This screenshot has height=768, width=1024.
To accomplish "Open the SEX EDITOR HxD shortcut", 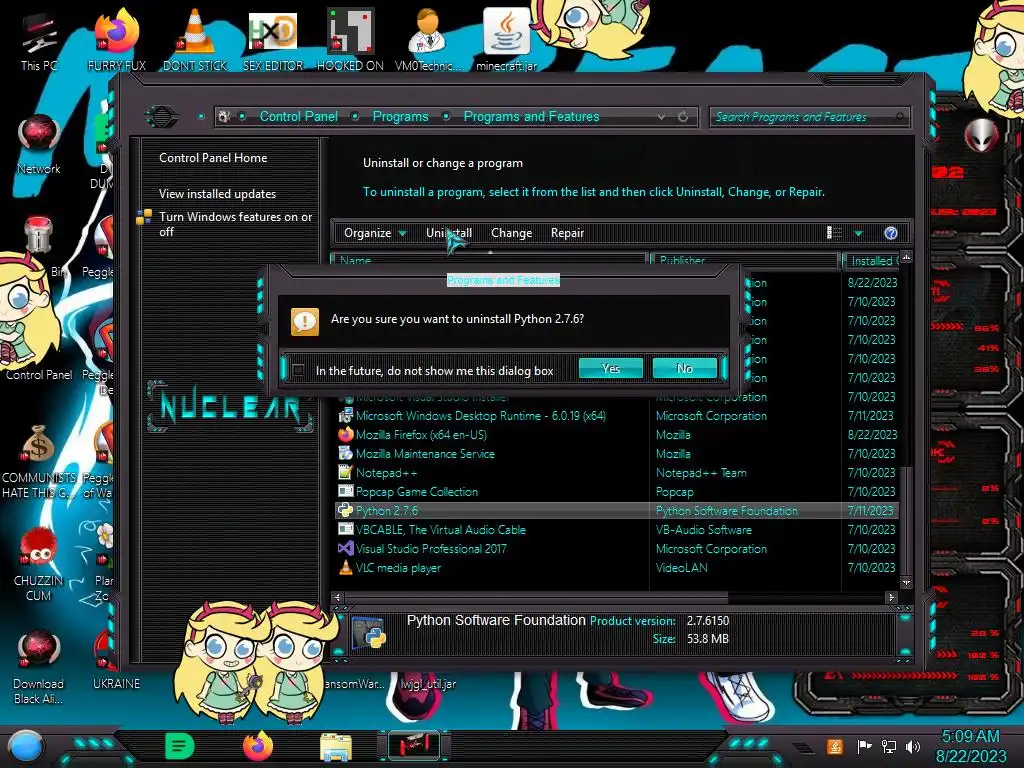I will click(x=273, y=41).
